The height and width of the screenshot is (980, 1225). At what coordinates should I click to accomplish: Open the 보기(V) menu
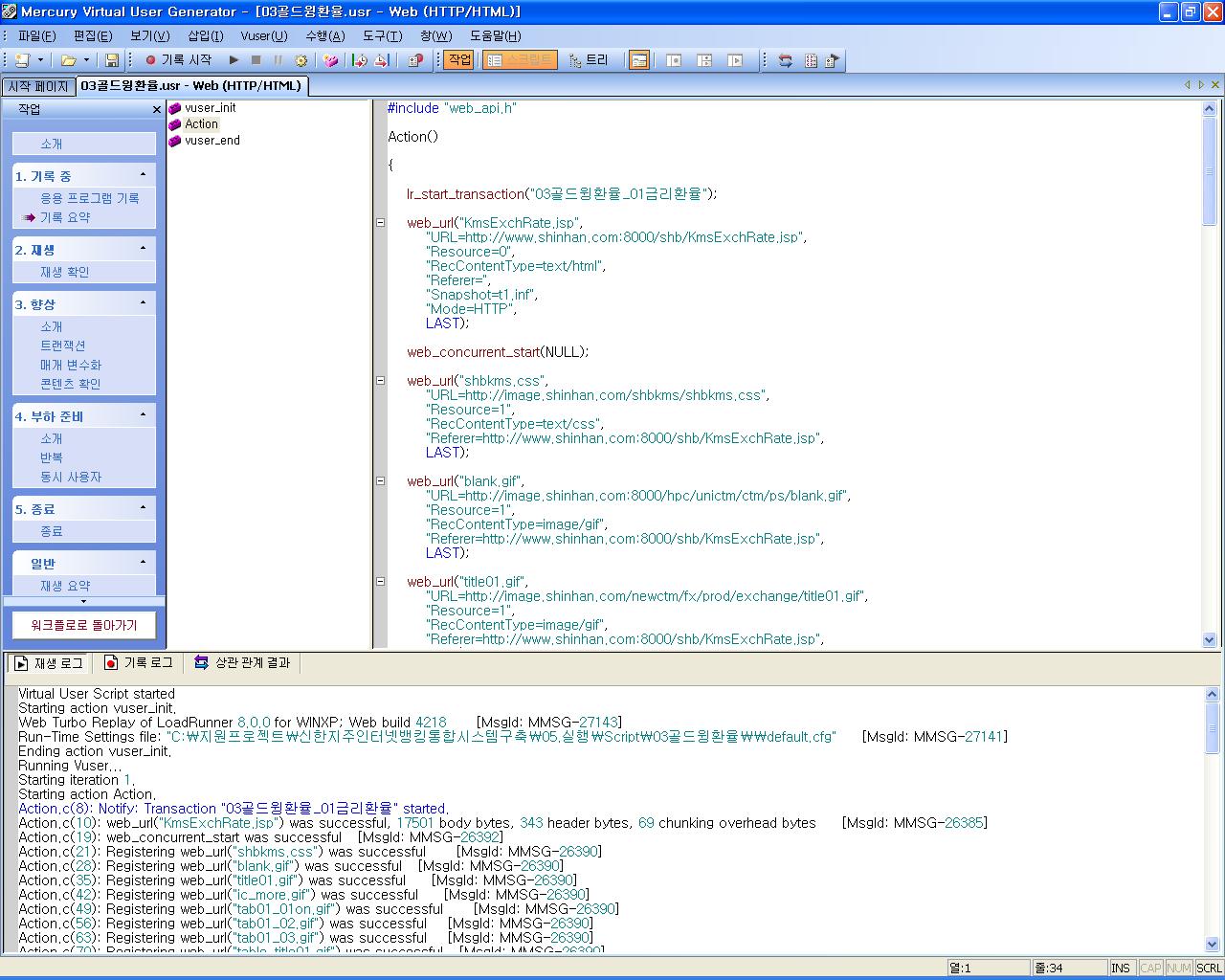point(149,35)
